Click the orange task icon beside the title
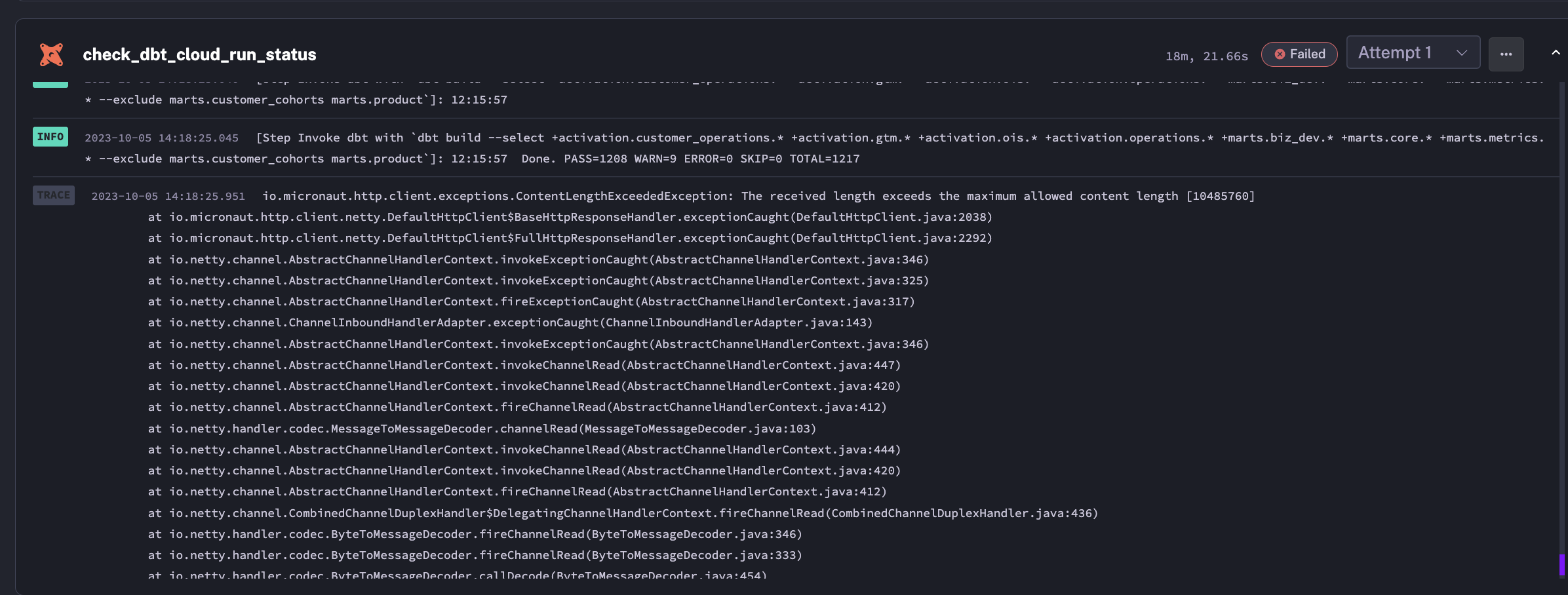The image size is (1568, 595). point(51,54)
